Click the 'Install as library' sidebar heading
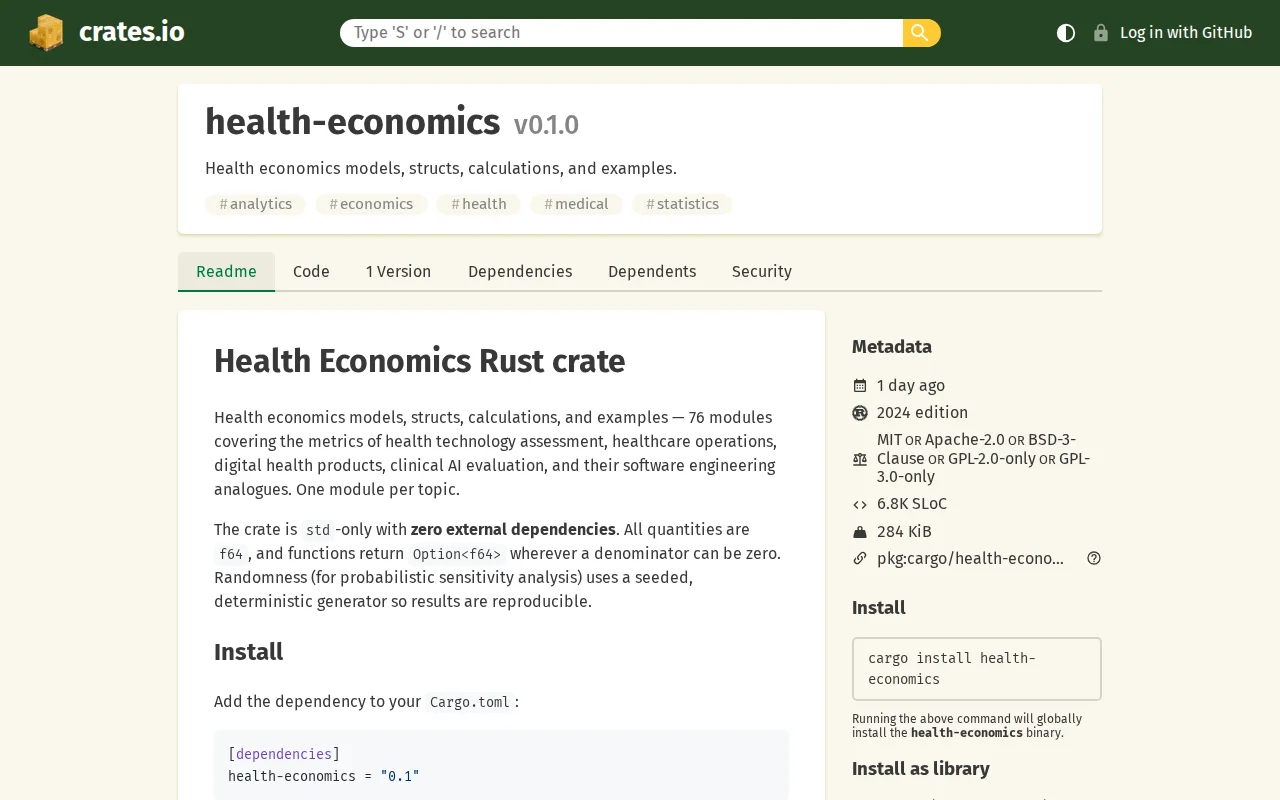 tap(921, 769)
